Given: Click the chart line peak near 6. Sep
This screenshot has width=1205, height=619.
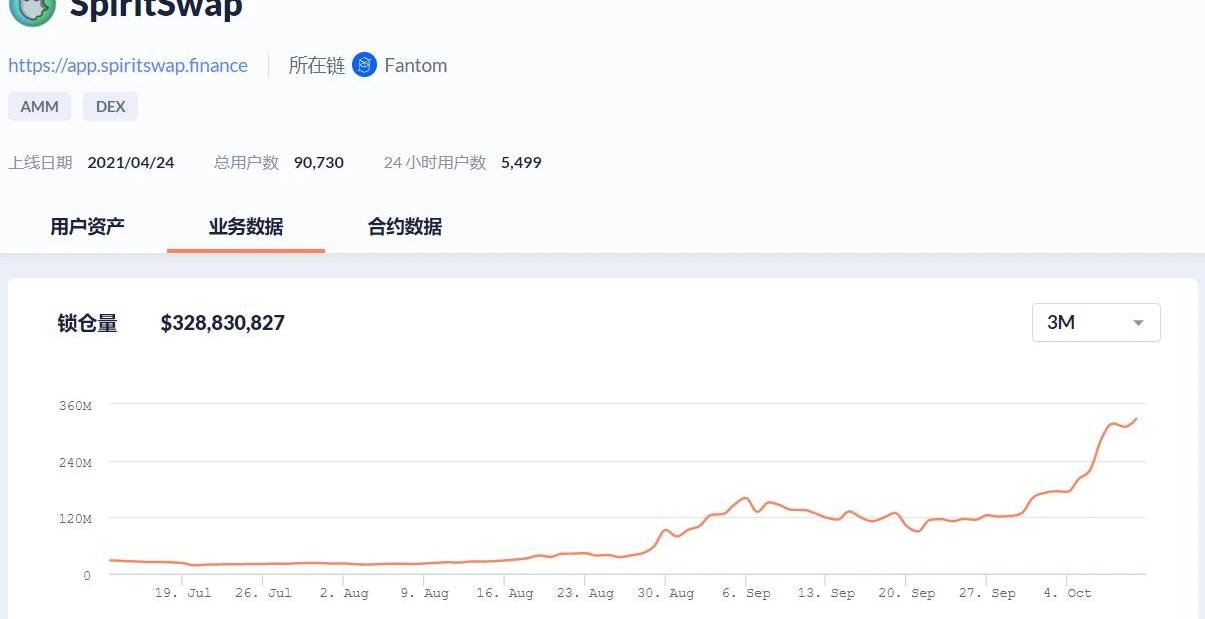Looking at the screenshot, I should pyautogui.click(x=745, y=498).
